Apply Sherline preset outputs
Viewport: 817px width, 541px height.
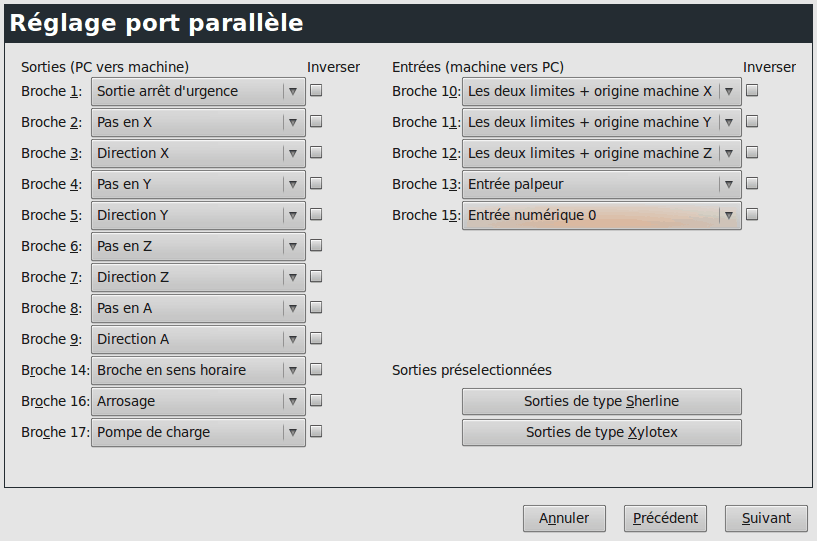pyautogui.click(x=601, y=402)
